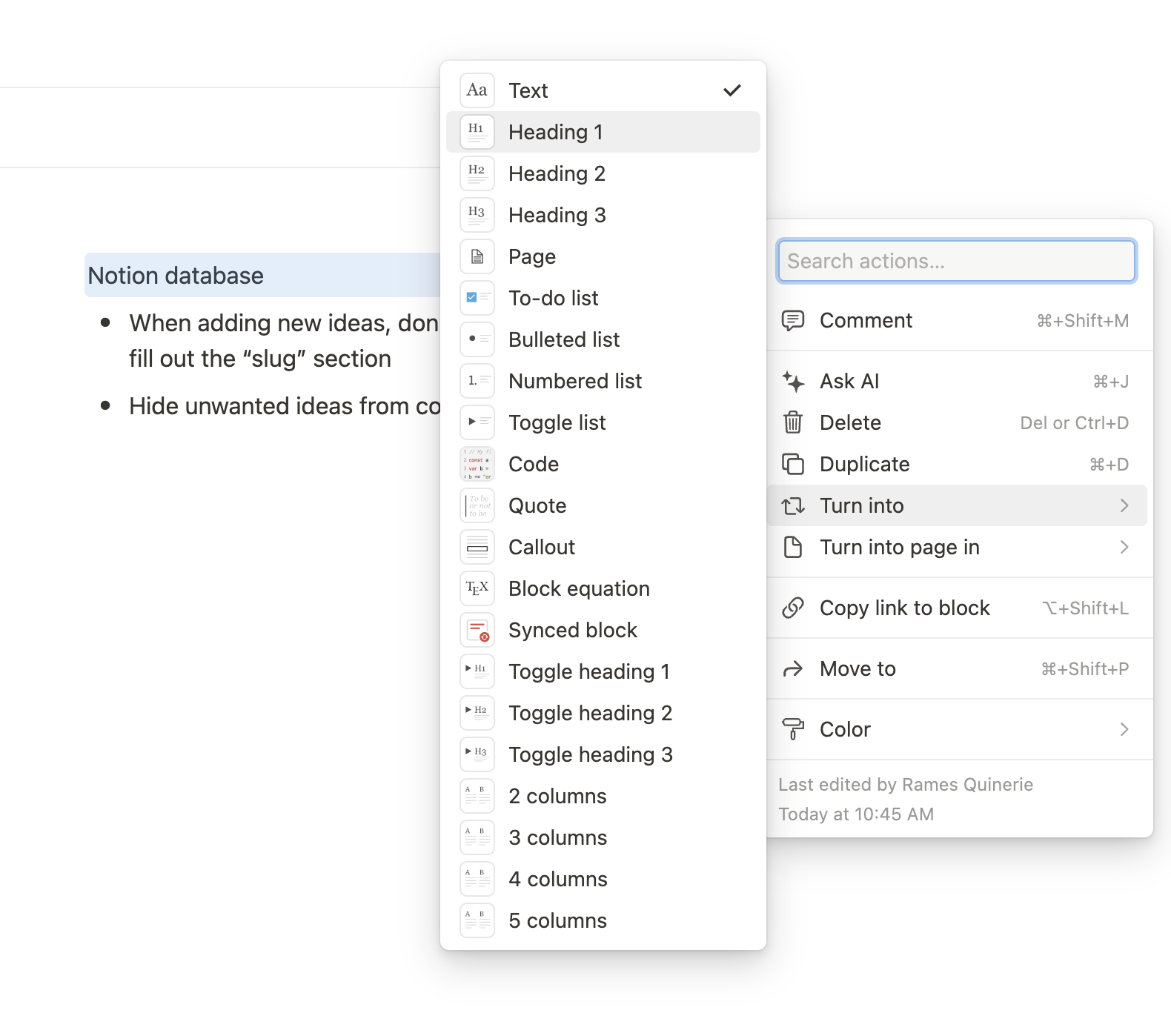Click the Bulleted list icon
1171x1036 pixels.
[x=477, y=339]
